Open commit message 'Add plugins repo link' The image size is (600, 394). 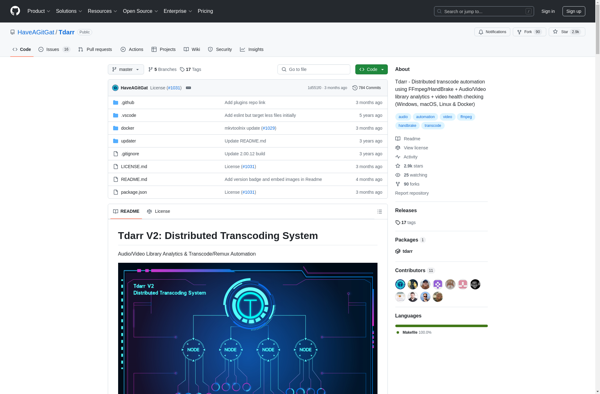point(245,103)
